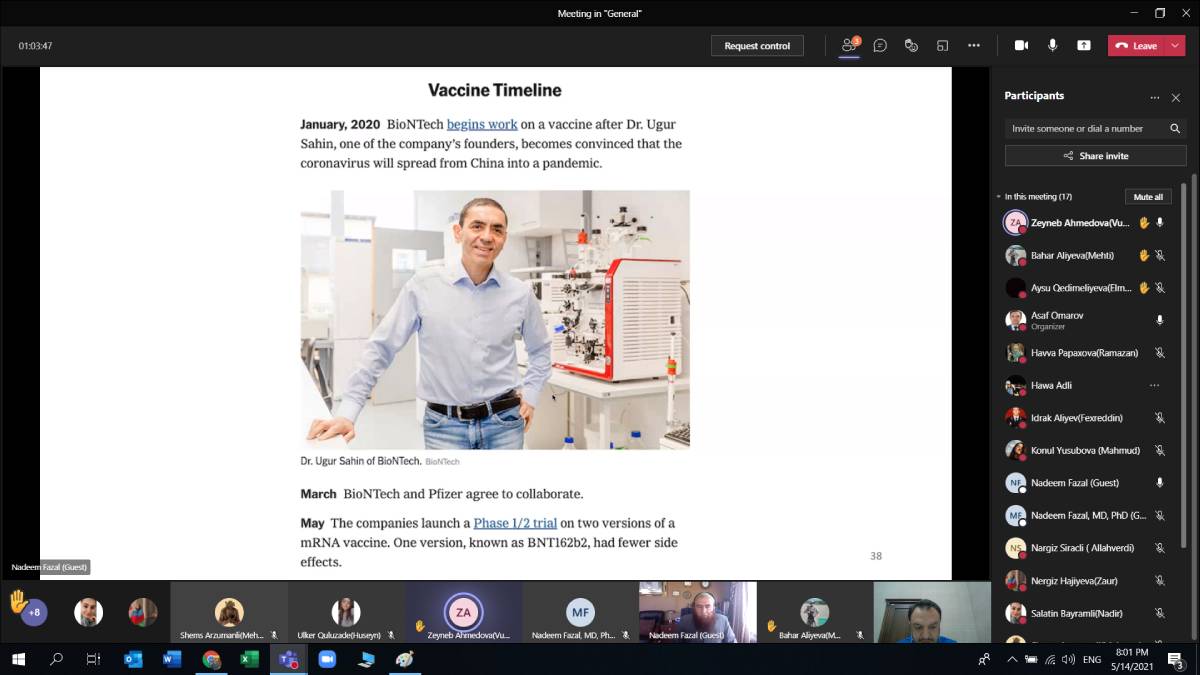Viewport: 1200px width, 675px height.
Task: Open the breakout rooms icon
Action: (942, 45)
